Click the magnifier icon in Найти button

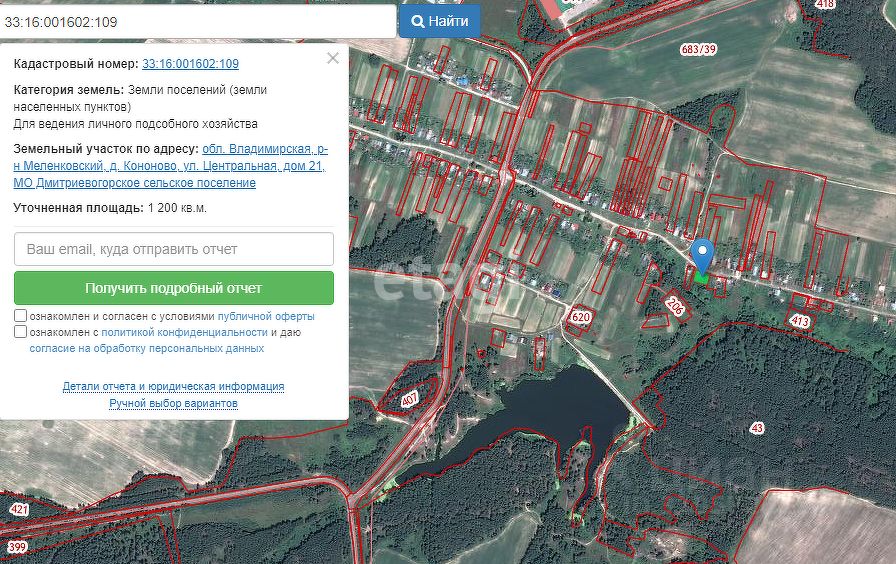pyautogui.click(x=418, y=22)
